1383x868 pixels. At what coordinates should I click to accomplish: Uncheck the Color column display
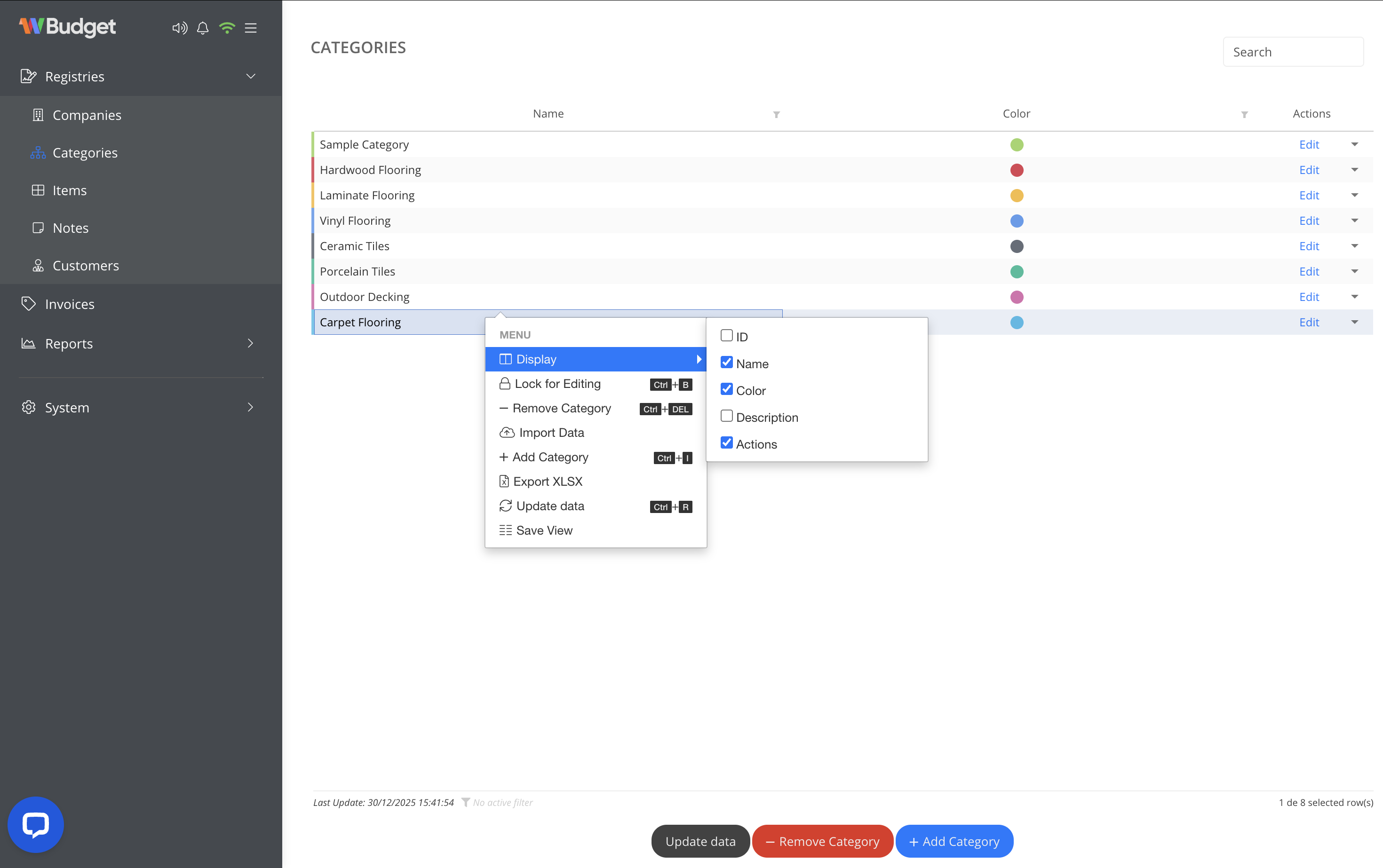726,389
